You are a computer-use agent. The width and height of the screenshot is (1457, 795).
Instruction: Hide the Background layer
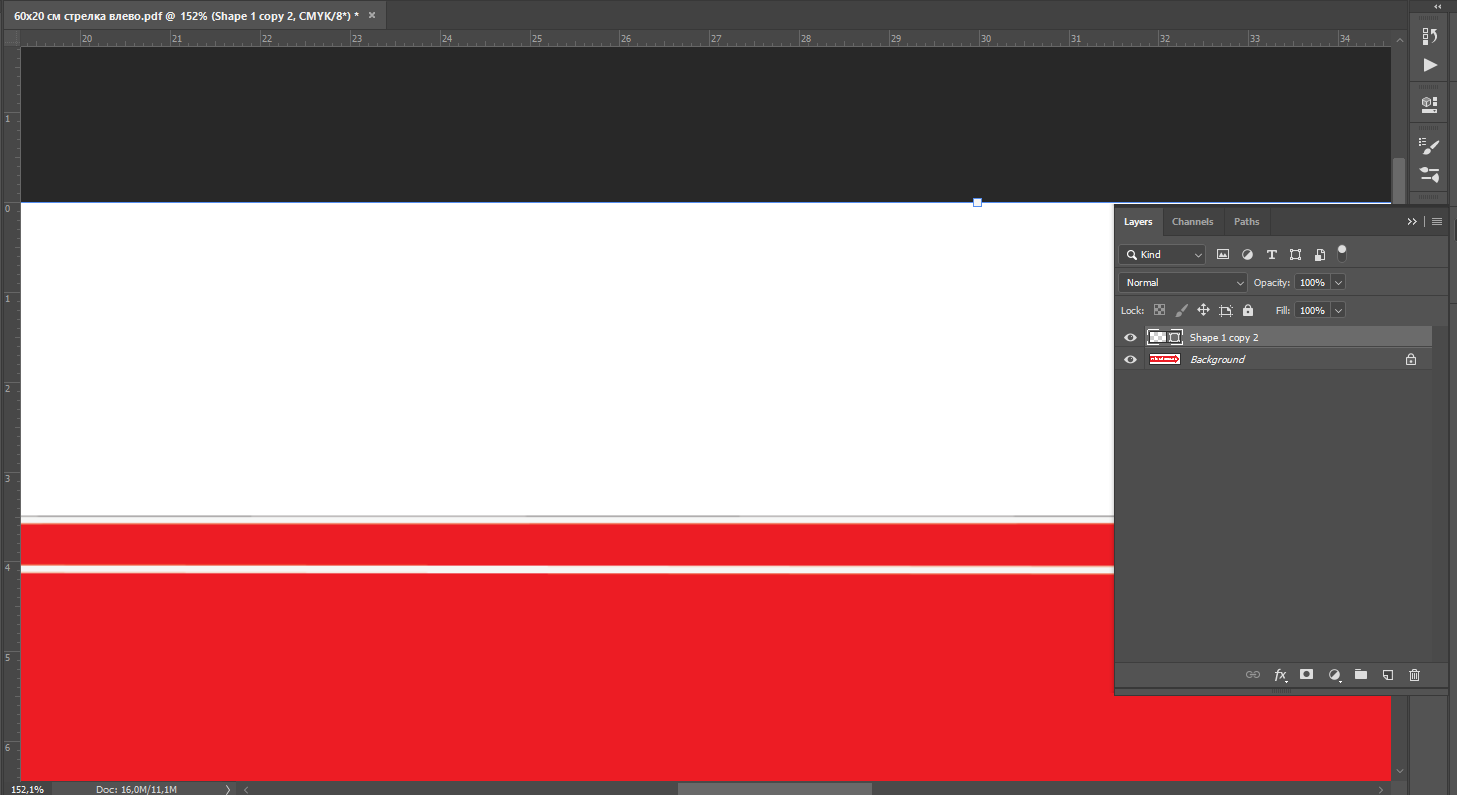pos(1130,360)
